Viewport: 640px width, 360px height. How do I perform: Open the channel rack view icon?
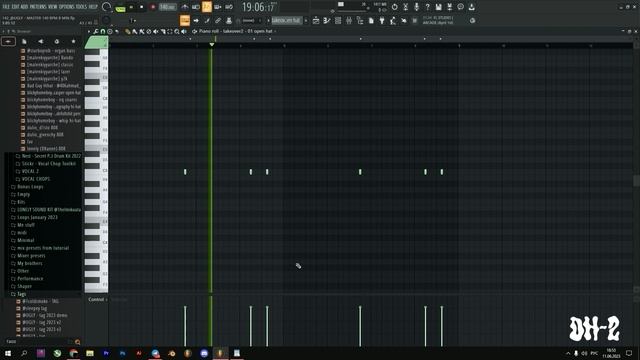[x=338, y=20]
